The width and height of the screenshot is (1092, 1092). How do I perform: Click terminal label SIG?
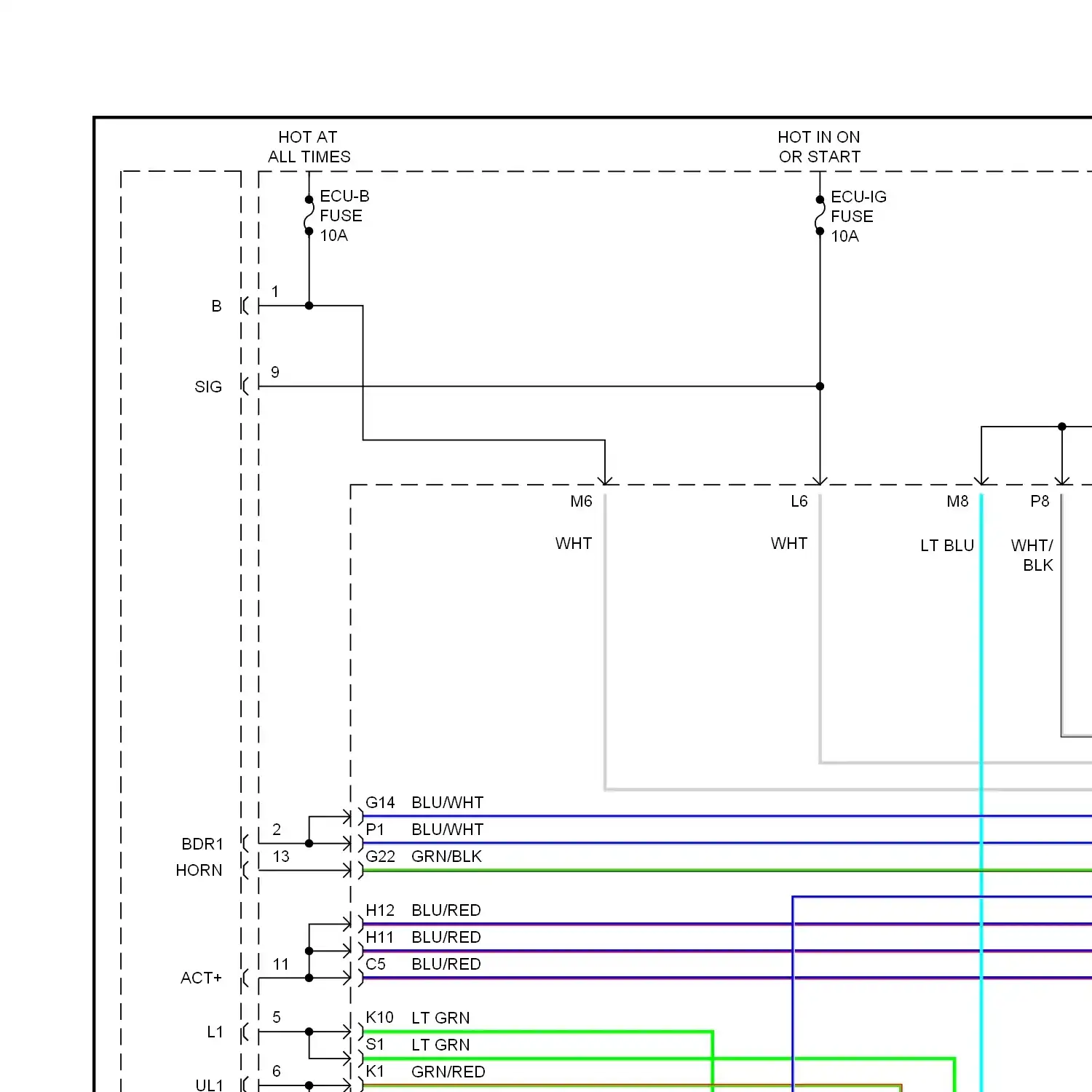(x=208, y=387)
